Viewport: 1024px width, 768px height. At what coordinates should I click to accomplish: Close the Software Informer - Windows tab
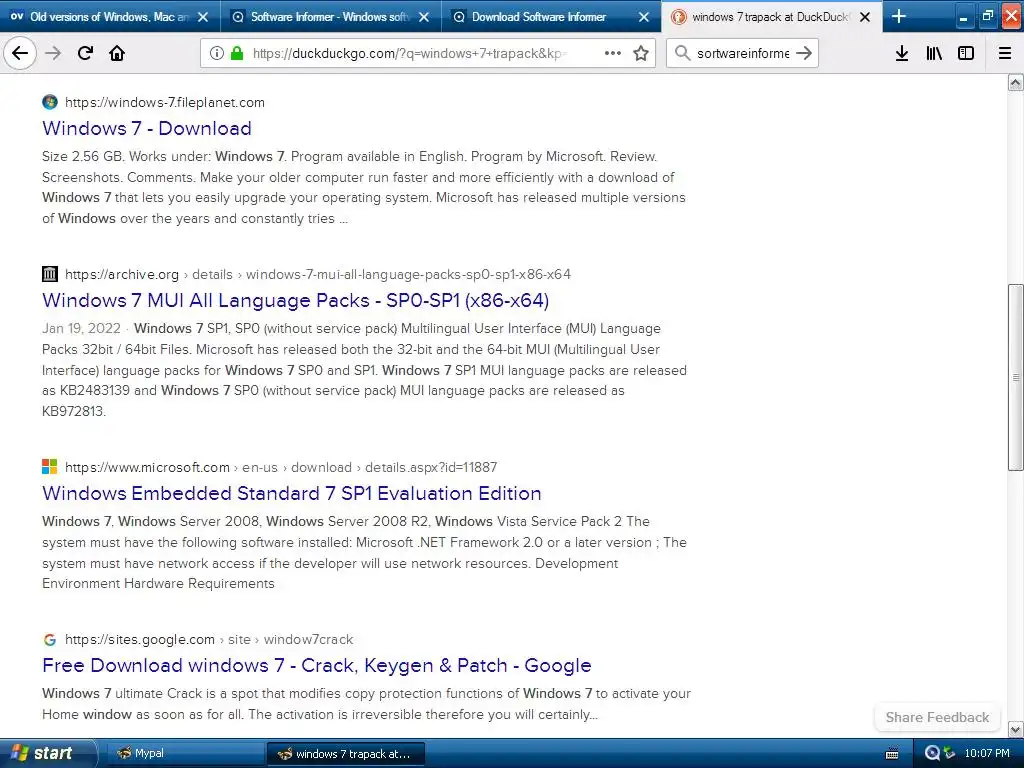point(424,17)
